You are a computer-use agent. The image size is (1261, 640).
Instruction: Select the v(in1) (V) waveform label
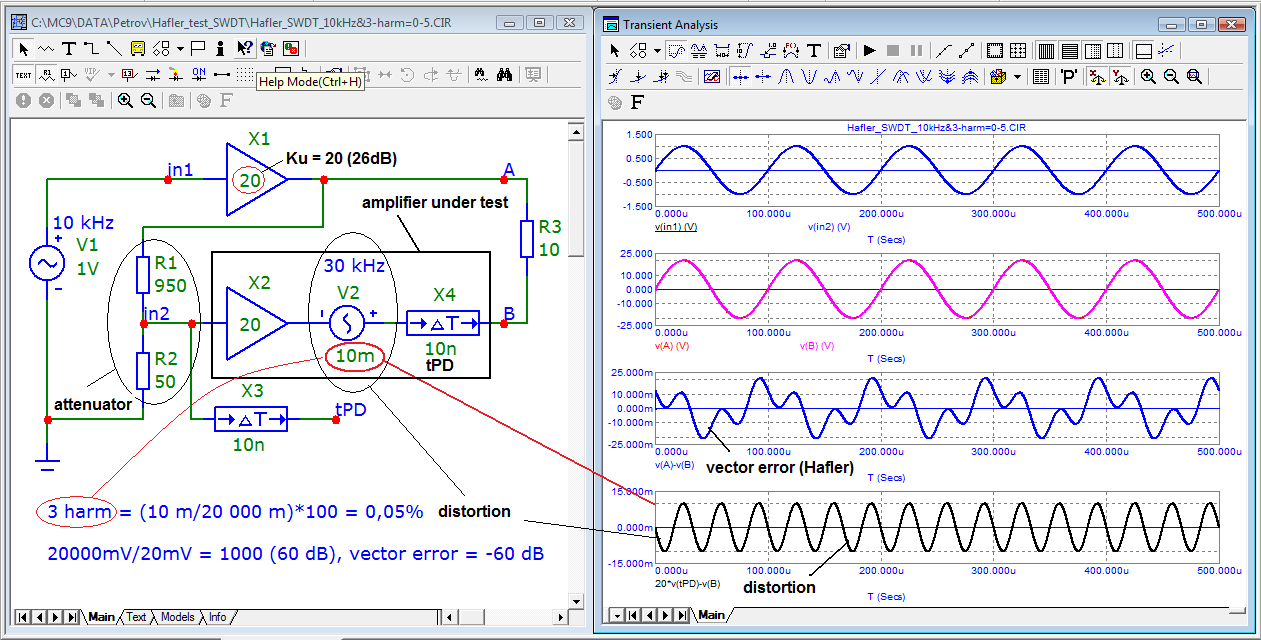(x=676, y=227)
